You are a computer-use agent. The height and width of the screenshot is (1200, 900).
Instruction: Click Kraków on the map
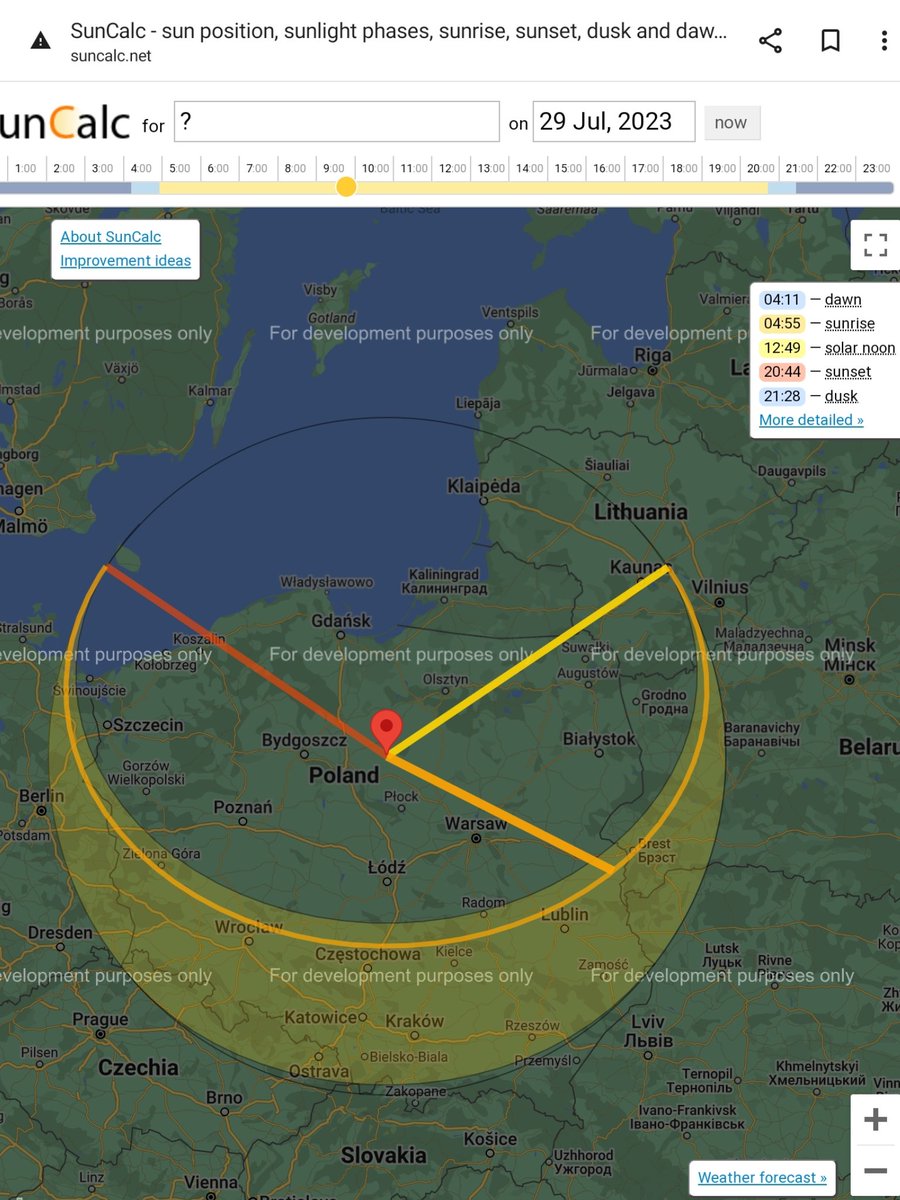pos(414,1021)
